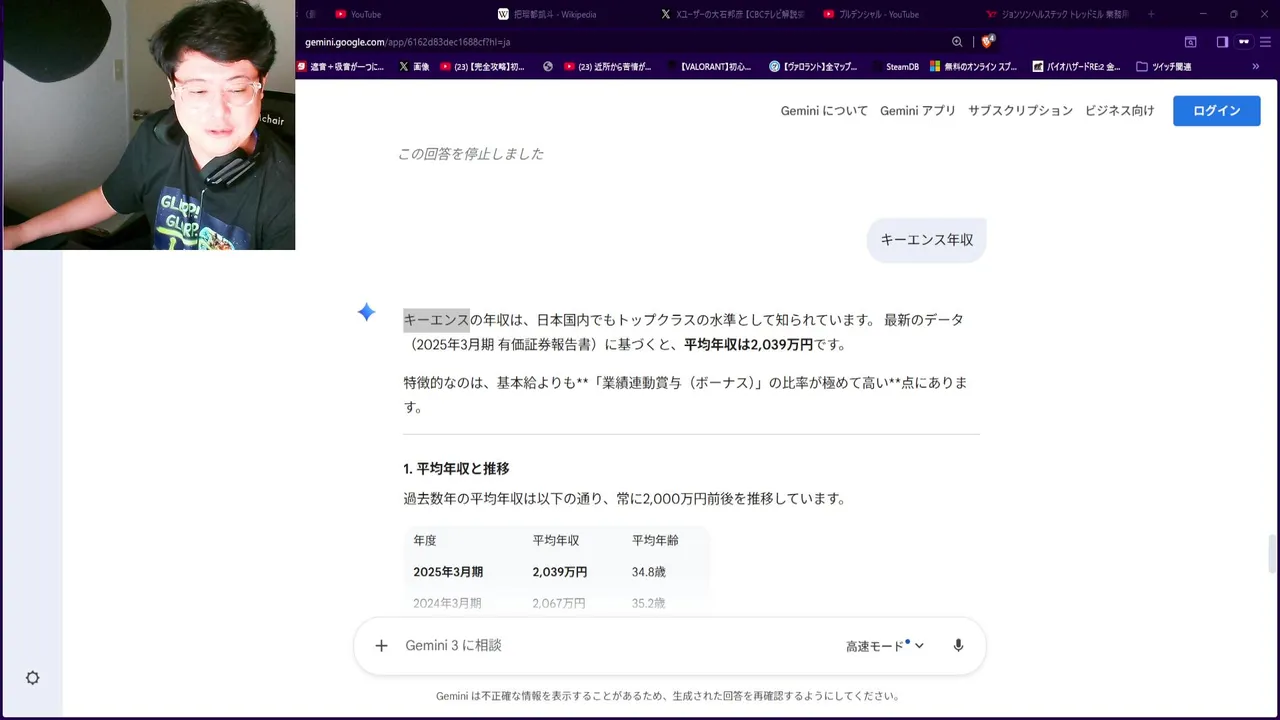Click the 1. 平均年収と推移 heading

pyautogui.click(x=456, y=469)
